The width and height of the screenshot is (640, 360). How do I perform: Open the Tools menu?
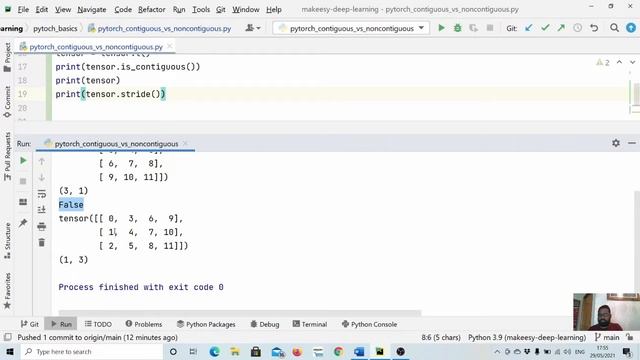[201, 9]
